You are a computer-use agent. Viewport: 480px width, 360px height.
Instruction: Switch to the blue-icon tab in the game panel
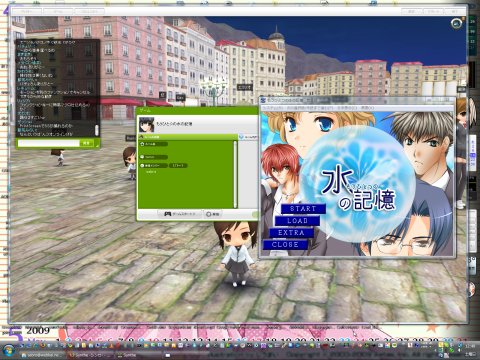tap(248, 137)
